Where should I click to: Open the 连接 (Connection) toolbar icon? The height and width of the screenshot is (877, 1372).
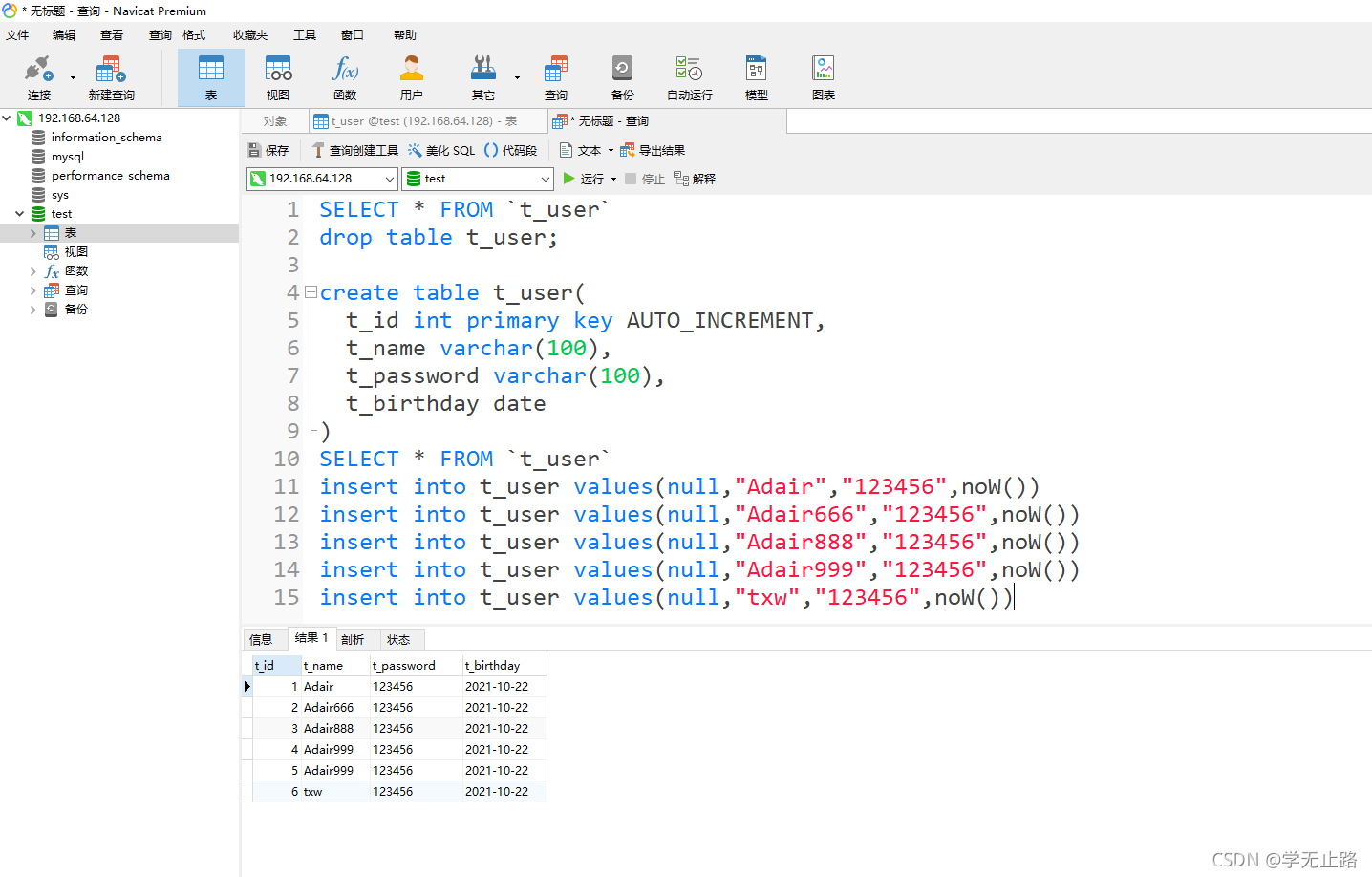38,77
